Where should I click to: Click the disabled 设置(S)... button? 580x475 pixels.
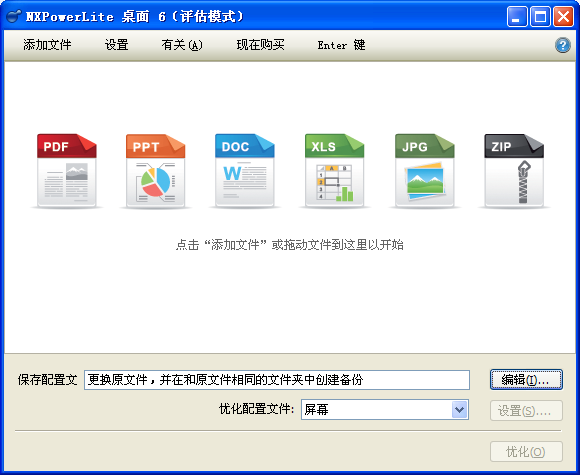(526, 410)
